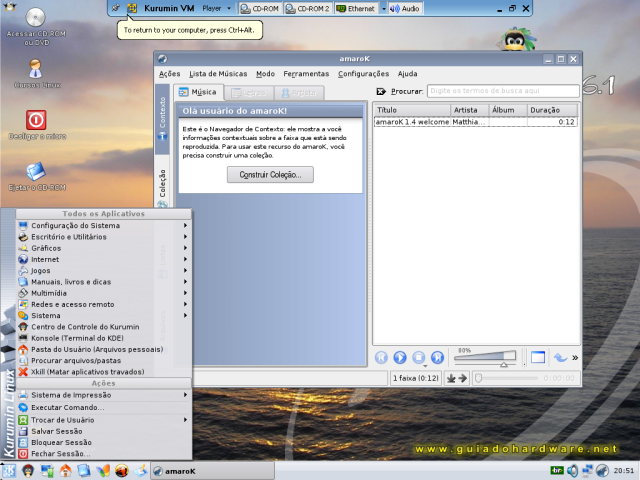Click the K menu button on taskbar
Screen dimensions: 640x480
pos(9,471)
